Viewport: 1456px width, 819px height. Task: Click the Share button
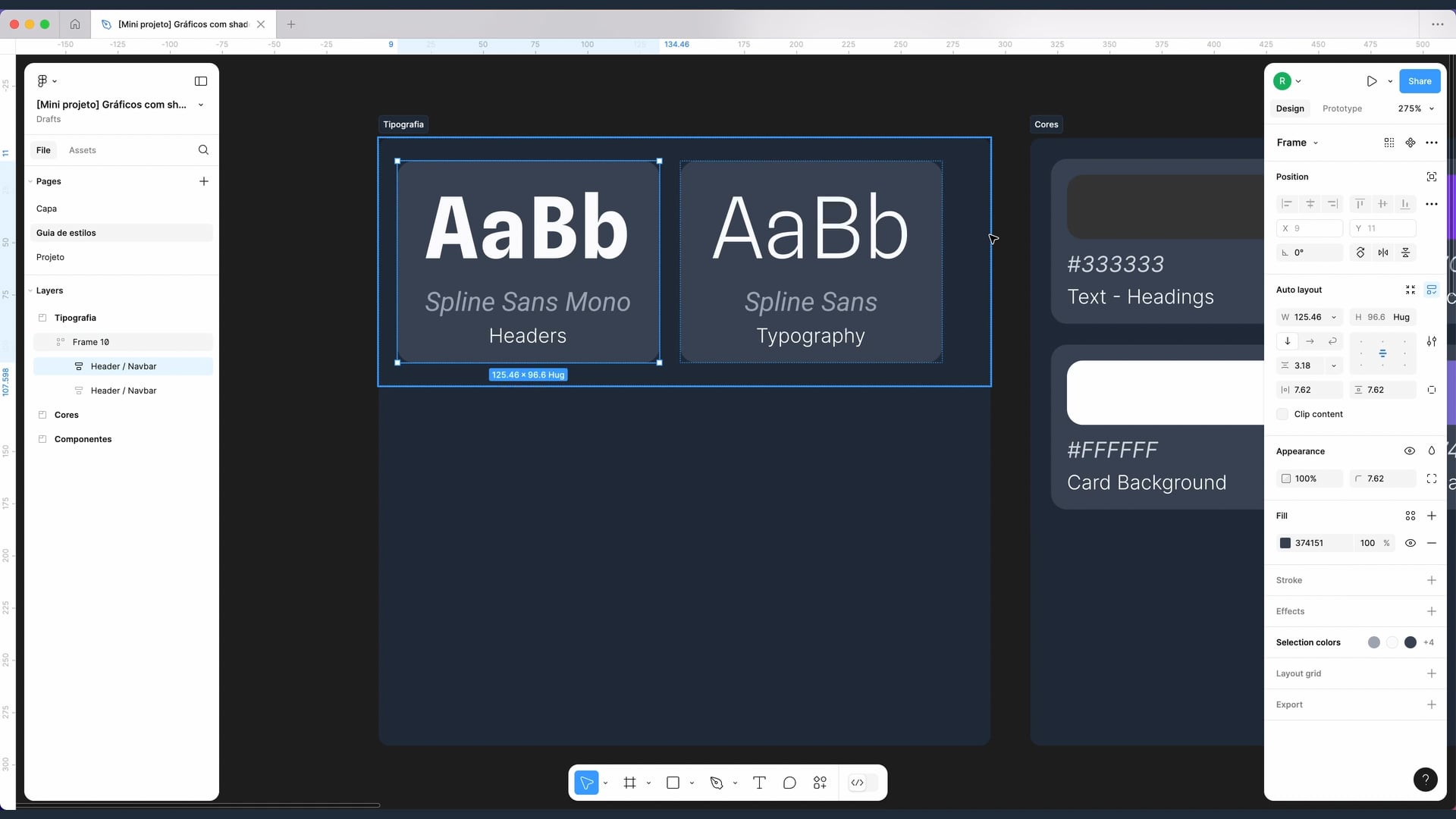tap(1420, 81)
